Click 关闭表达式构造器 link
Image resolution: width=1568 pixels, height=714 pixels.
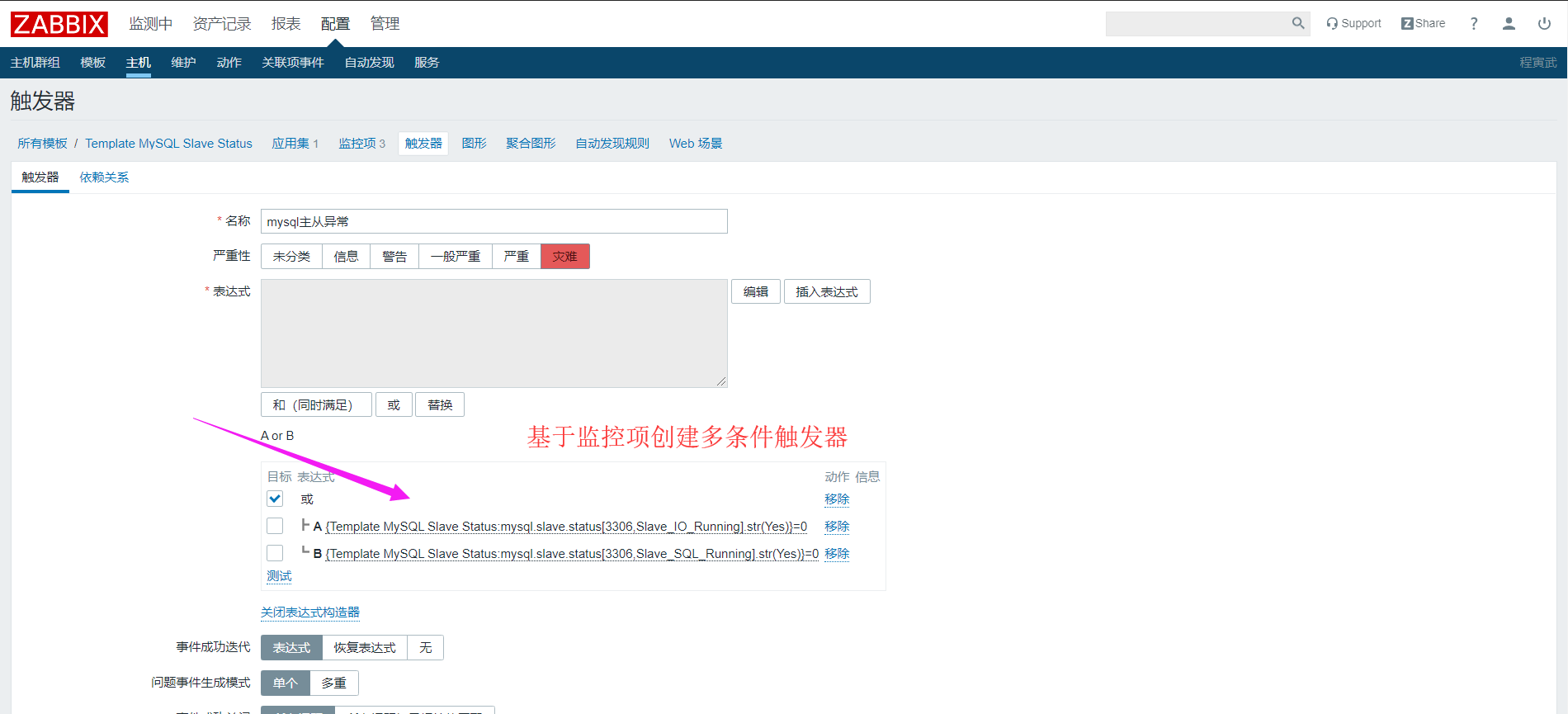(x=310, y=612)
